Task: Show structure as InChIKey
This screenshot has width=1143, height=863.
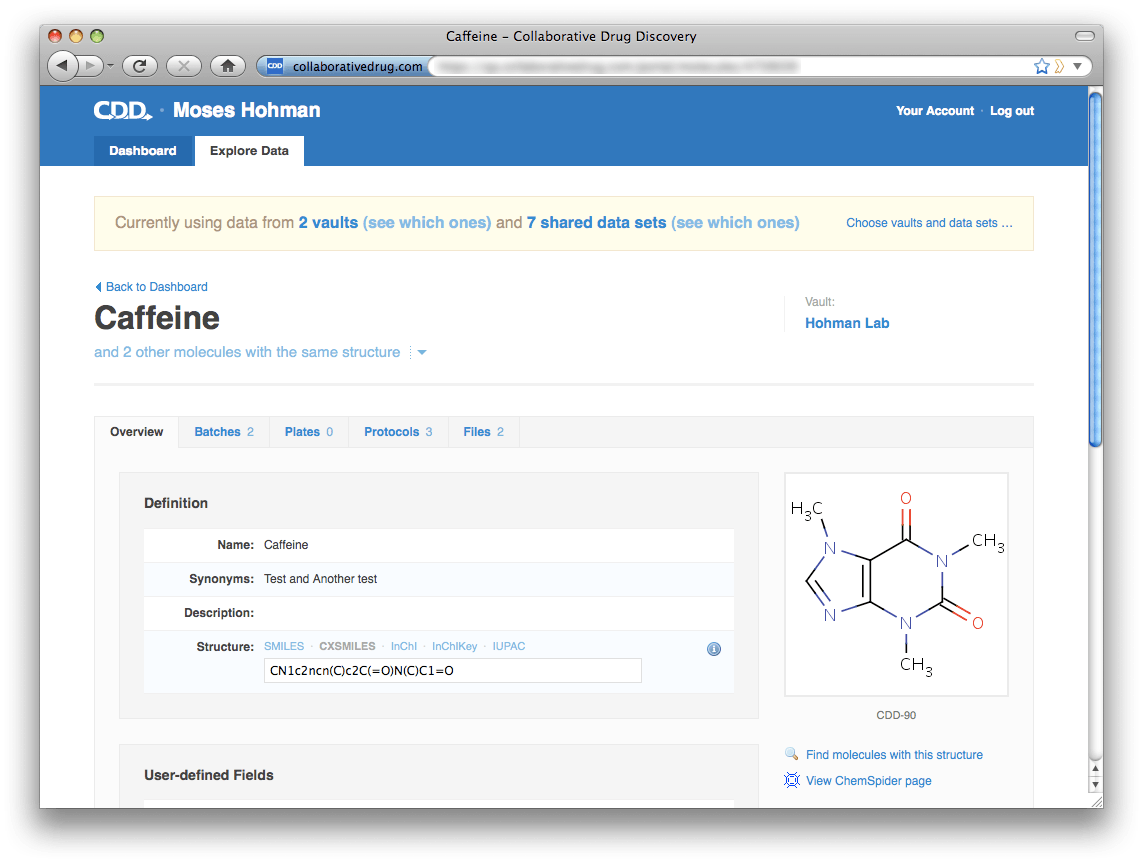Action: [454, 647]
